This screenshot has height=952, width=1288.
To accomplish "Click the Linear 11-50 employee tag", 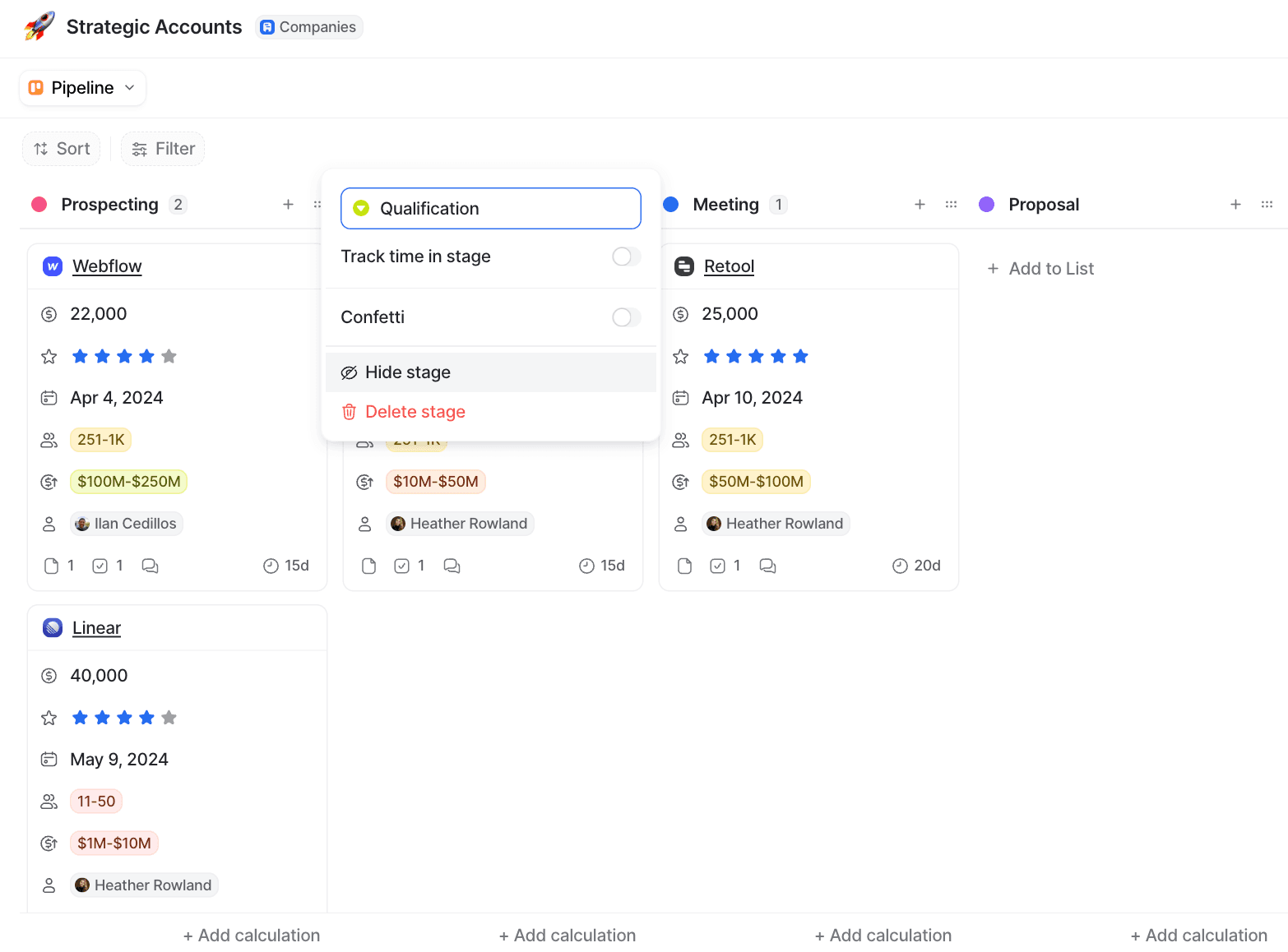I will pyautogui.click(x=96, y=802).
